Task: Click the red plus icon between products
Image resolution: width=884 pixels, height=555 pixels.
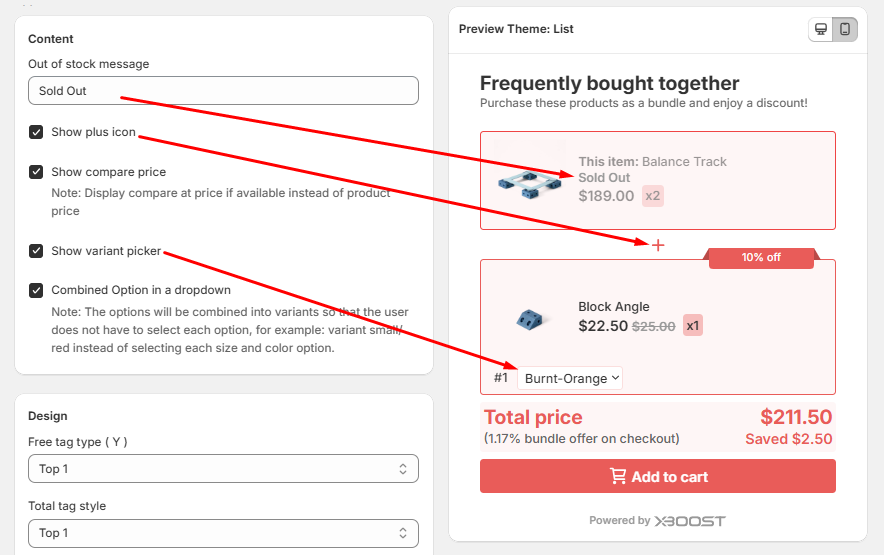Action: coord(658,245)
